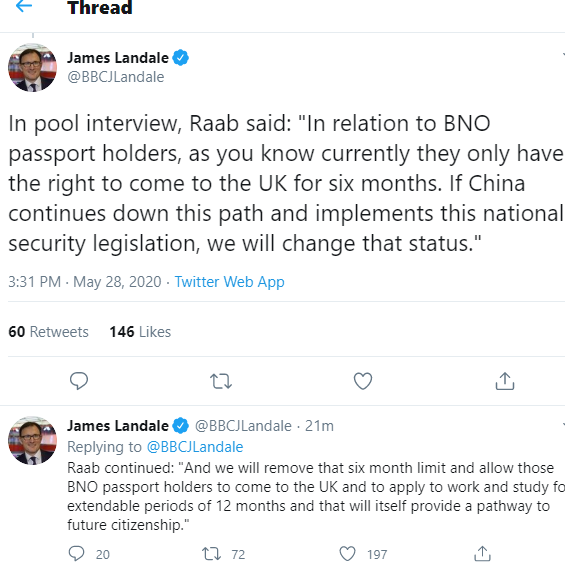Open the Twitter Web App link
Image resolution: width=565 pixels, height=565 pixels.
(x=229, y=281)
